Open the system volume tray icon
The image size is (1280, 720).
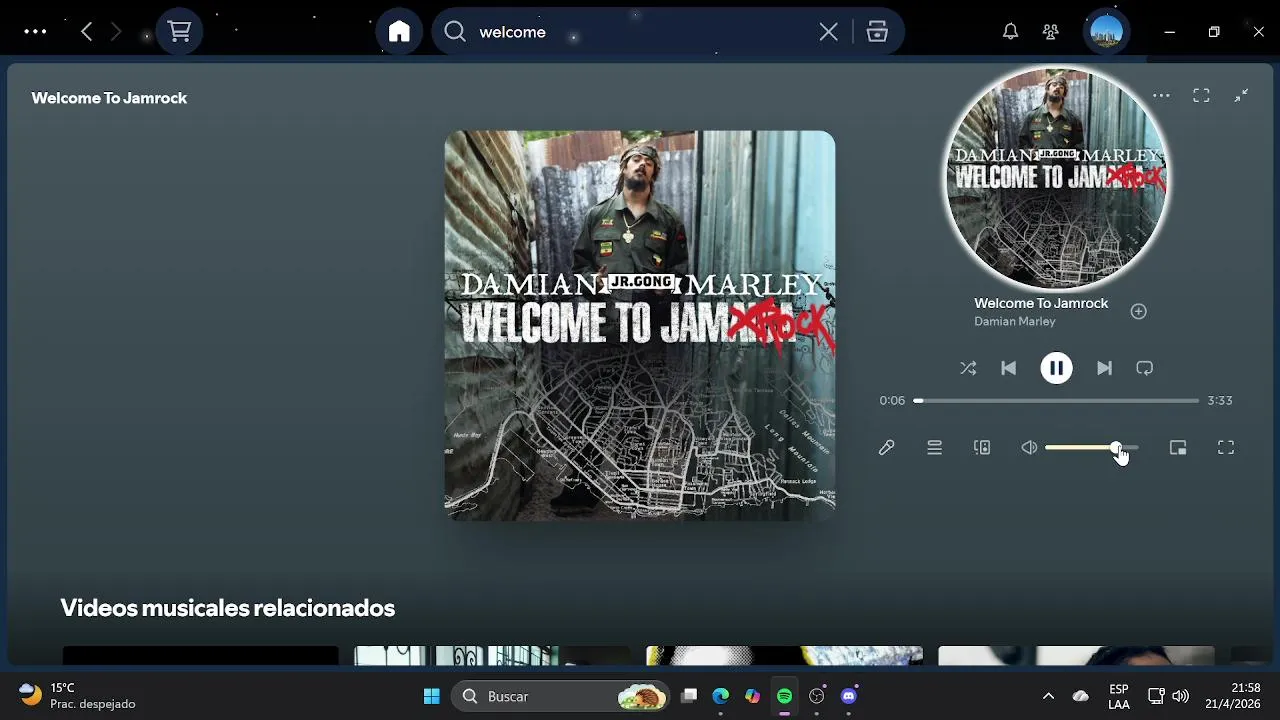1181,696
